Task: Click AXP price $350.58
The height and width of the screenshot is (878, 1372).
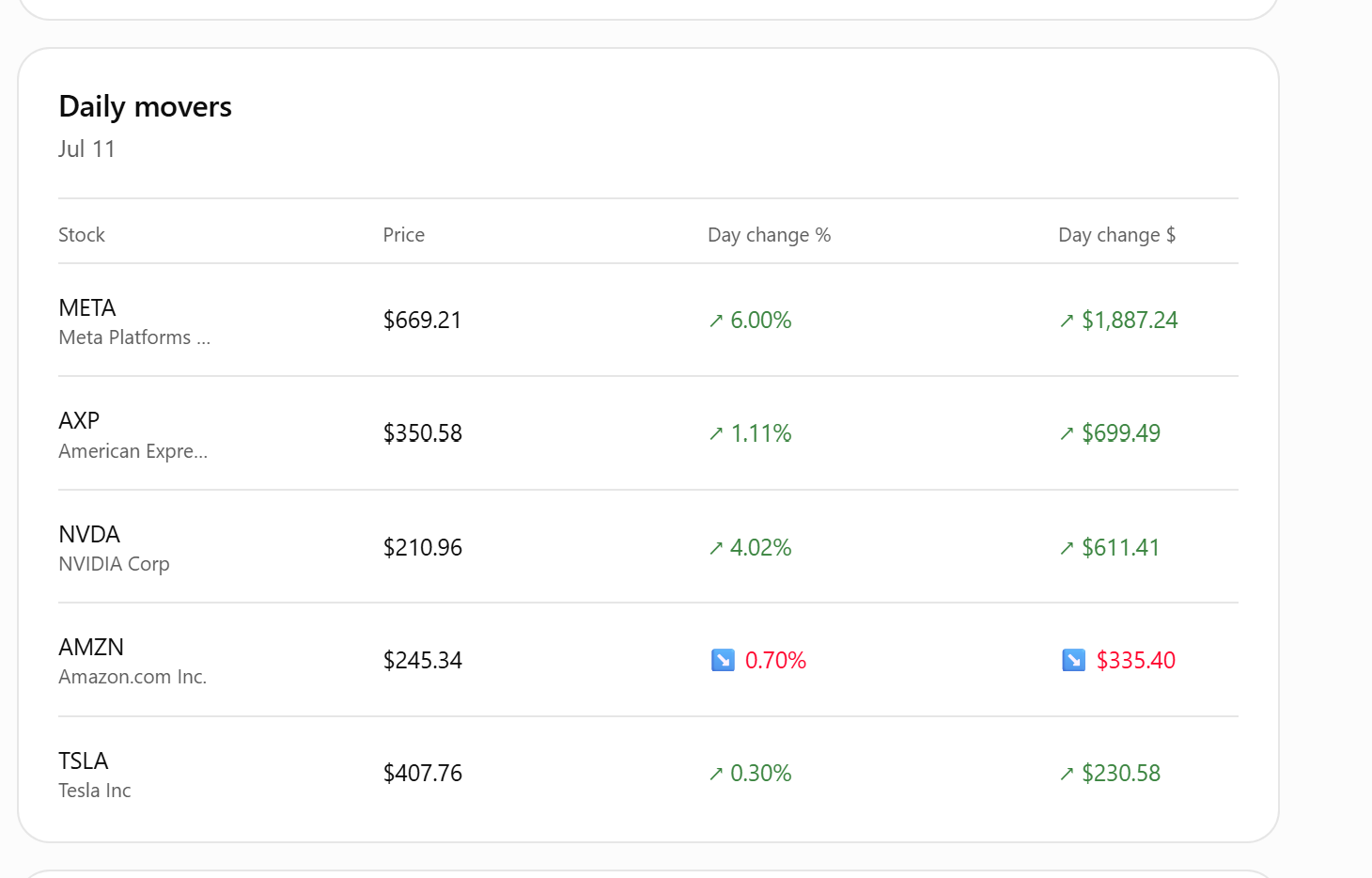Action: click(x=423, y=433)
